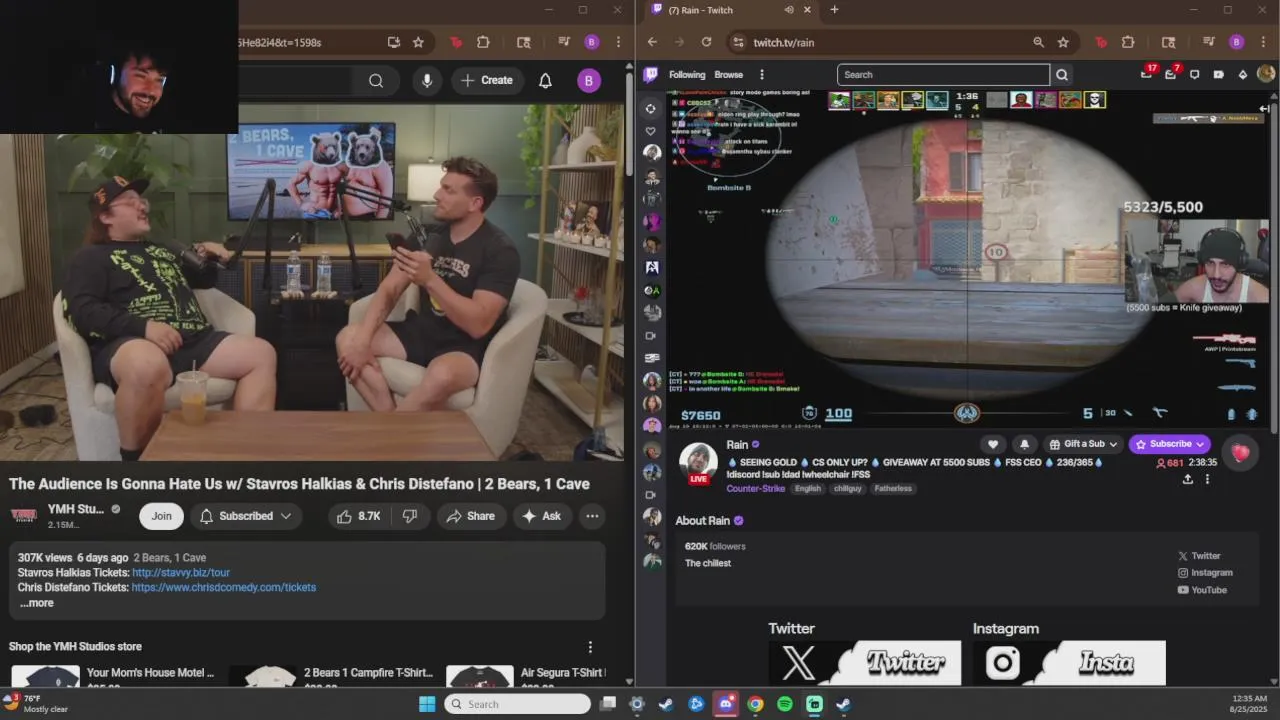Viewport: 1280px width, 720px height.
Task: Click the Insta panel banner image
Action: click(x=1069, y=663)
